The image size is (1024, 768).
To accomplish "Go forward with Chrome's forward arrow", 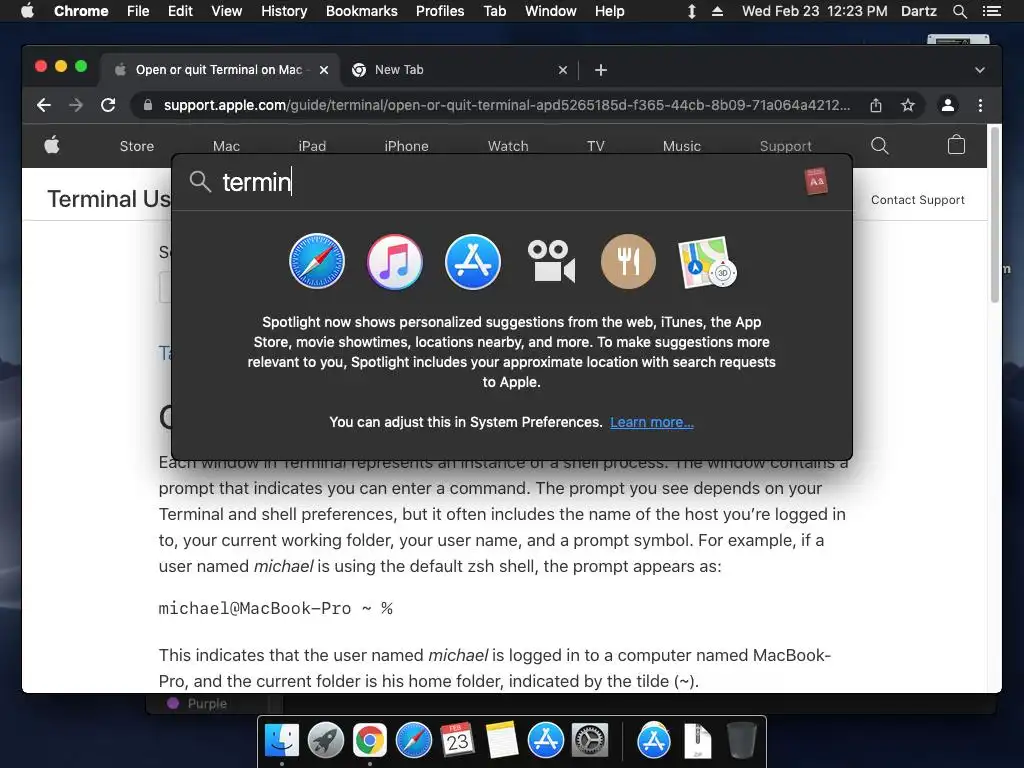I will tap(76, 105).
